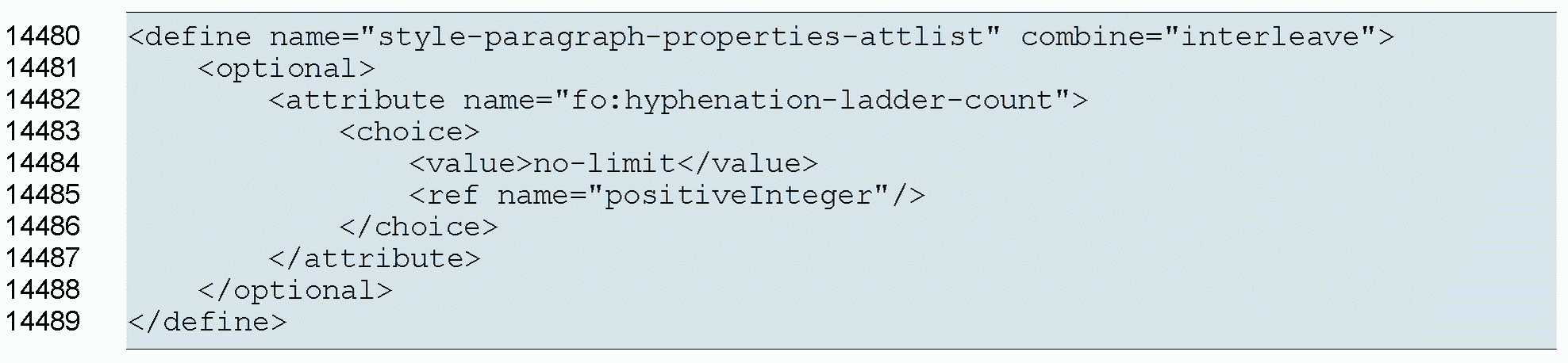Click the no-limit value text
This screenshot has width=1568, height=363.
(x=603, y=163)
